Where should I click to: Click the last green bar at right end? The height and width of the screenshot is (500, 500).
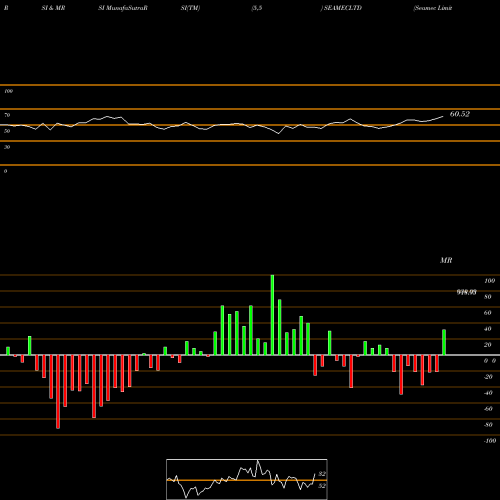[444, 342]
